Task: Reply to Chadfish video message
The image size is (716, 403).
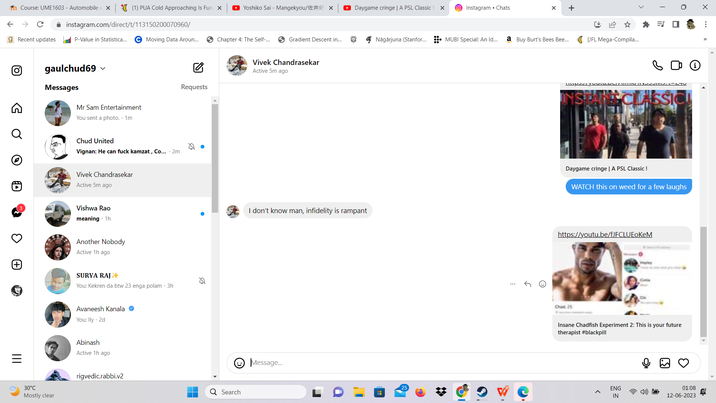Action: click(x=527, y=284)
